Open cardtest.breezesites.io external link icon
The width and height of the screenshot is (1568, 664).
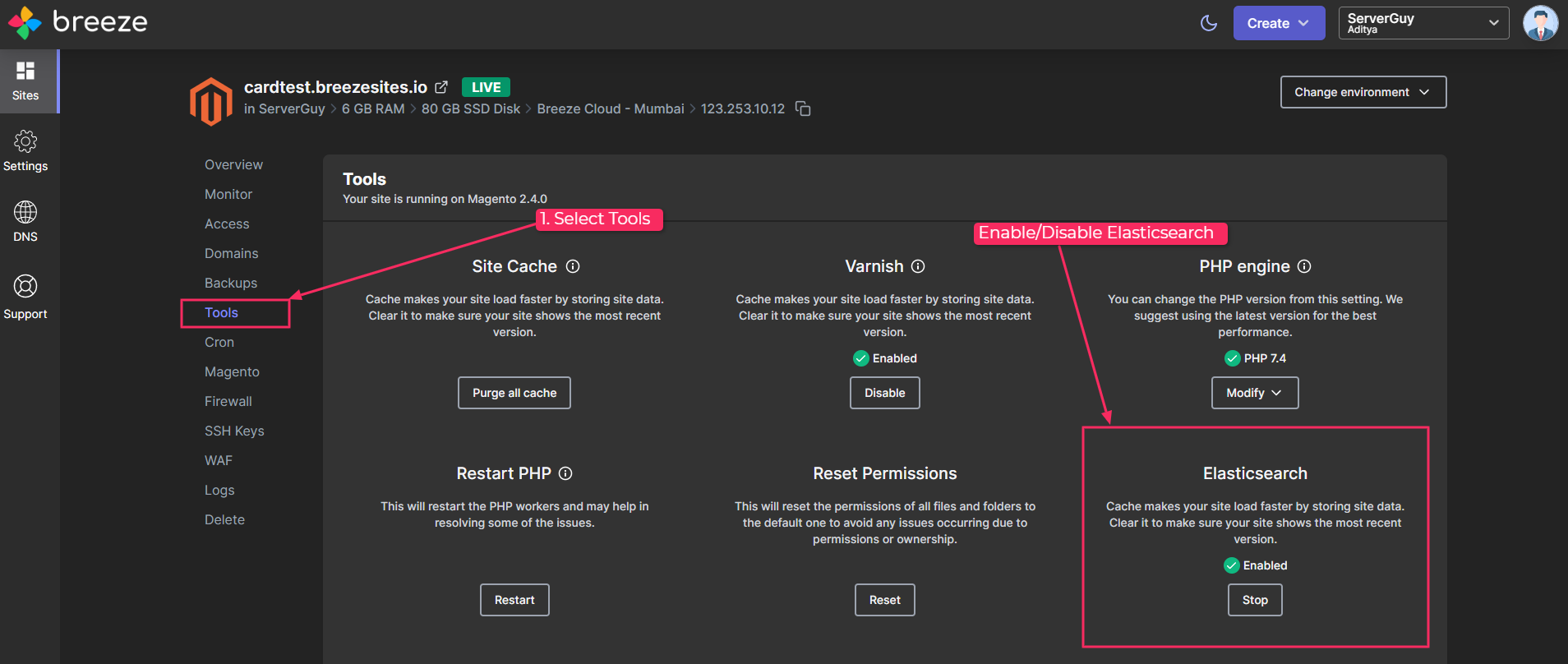click(x=441, y=87)
